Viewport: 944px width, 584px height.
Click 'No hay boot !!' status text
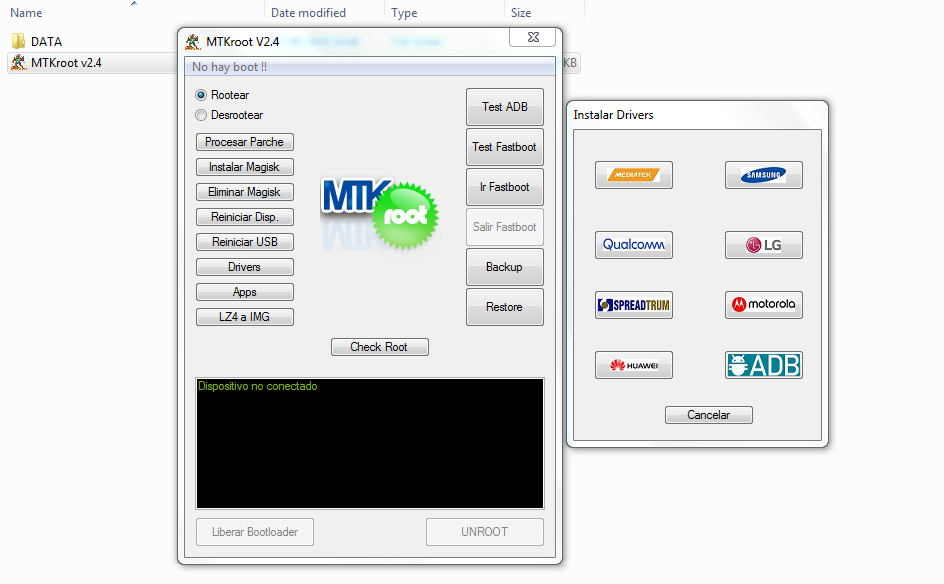(x=229, y=67)
